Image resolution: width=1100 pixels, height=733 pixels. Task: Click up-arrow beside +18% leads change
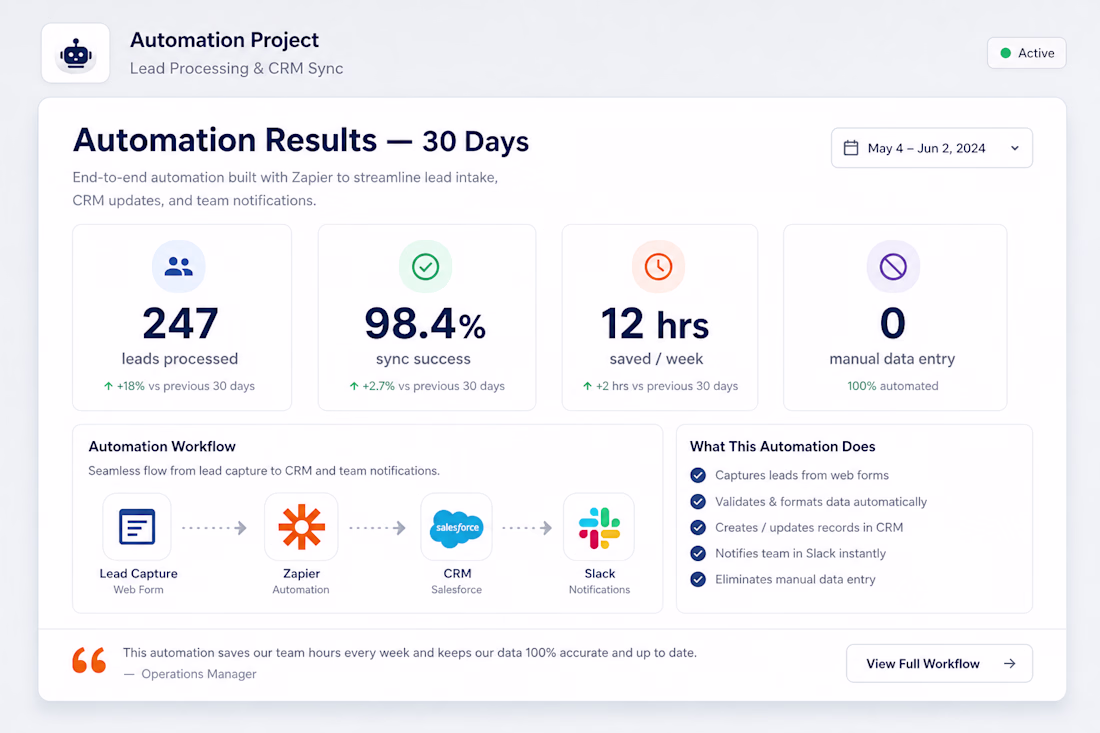[108, 386]
